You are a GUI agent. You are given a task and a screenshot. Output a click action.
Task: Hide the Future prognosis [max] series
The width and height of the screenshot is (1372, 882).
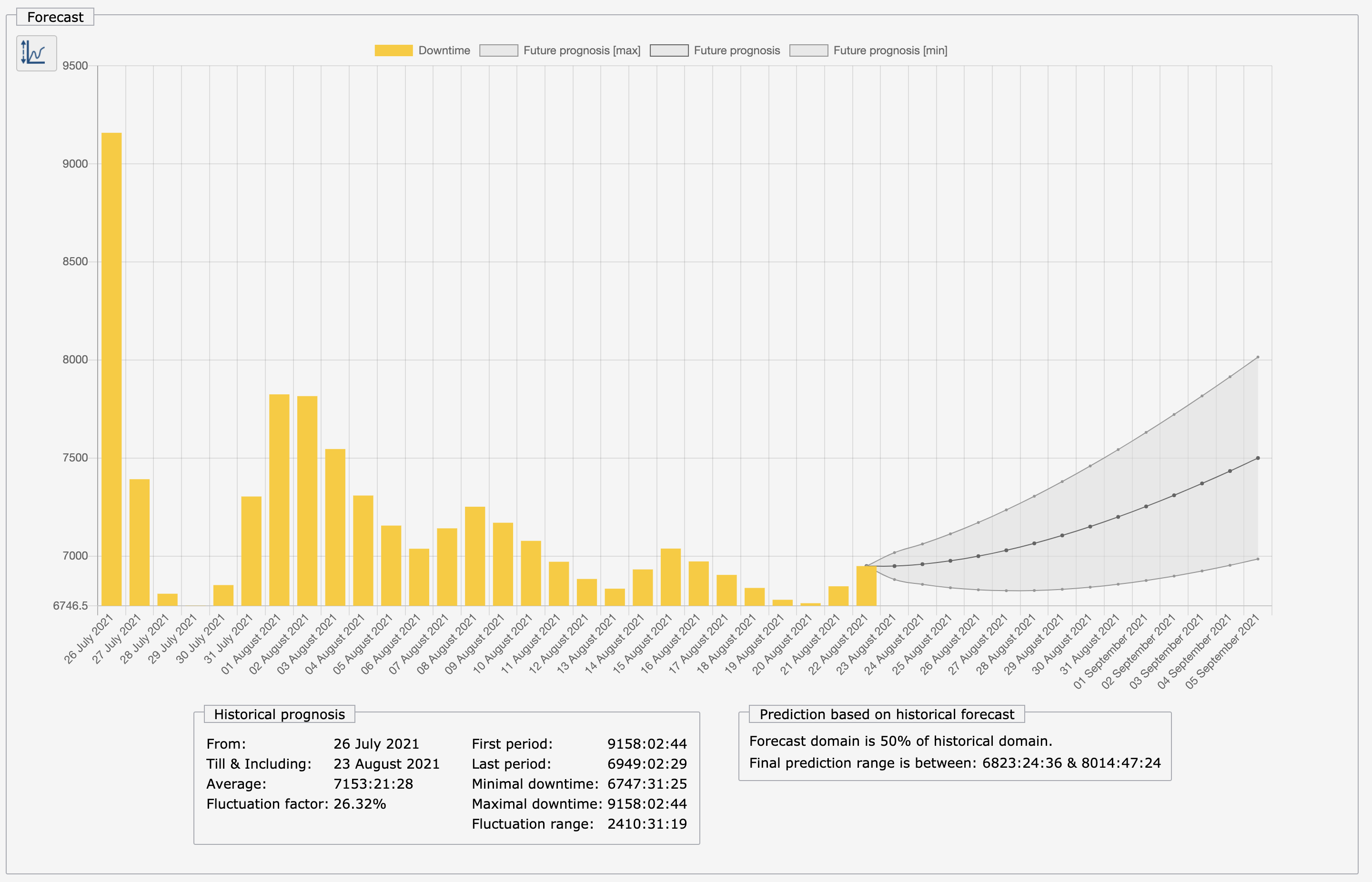582,50
